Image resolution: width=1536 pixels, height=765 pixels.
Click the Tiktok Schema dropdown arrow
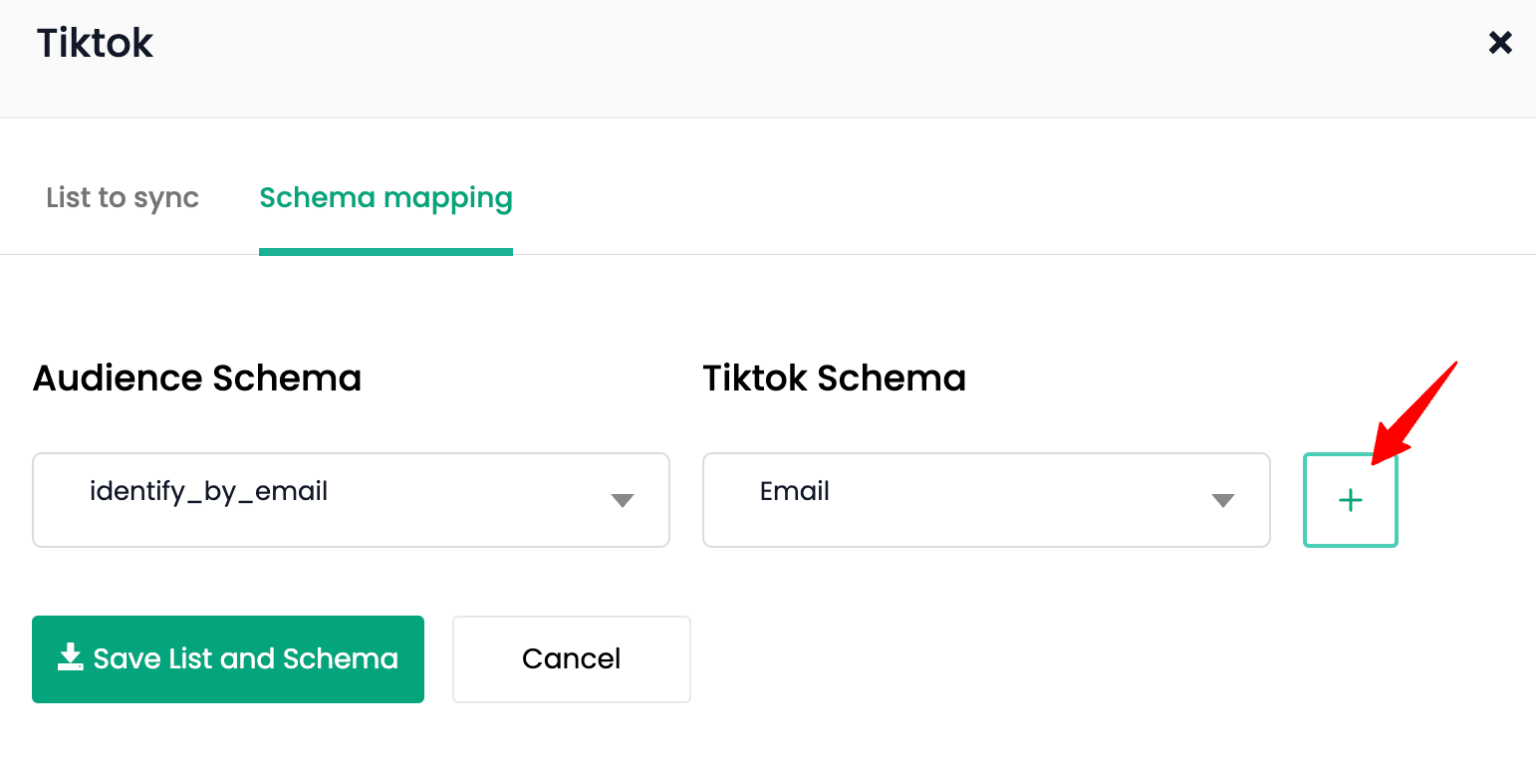coord(1222,500)
